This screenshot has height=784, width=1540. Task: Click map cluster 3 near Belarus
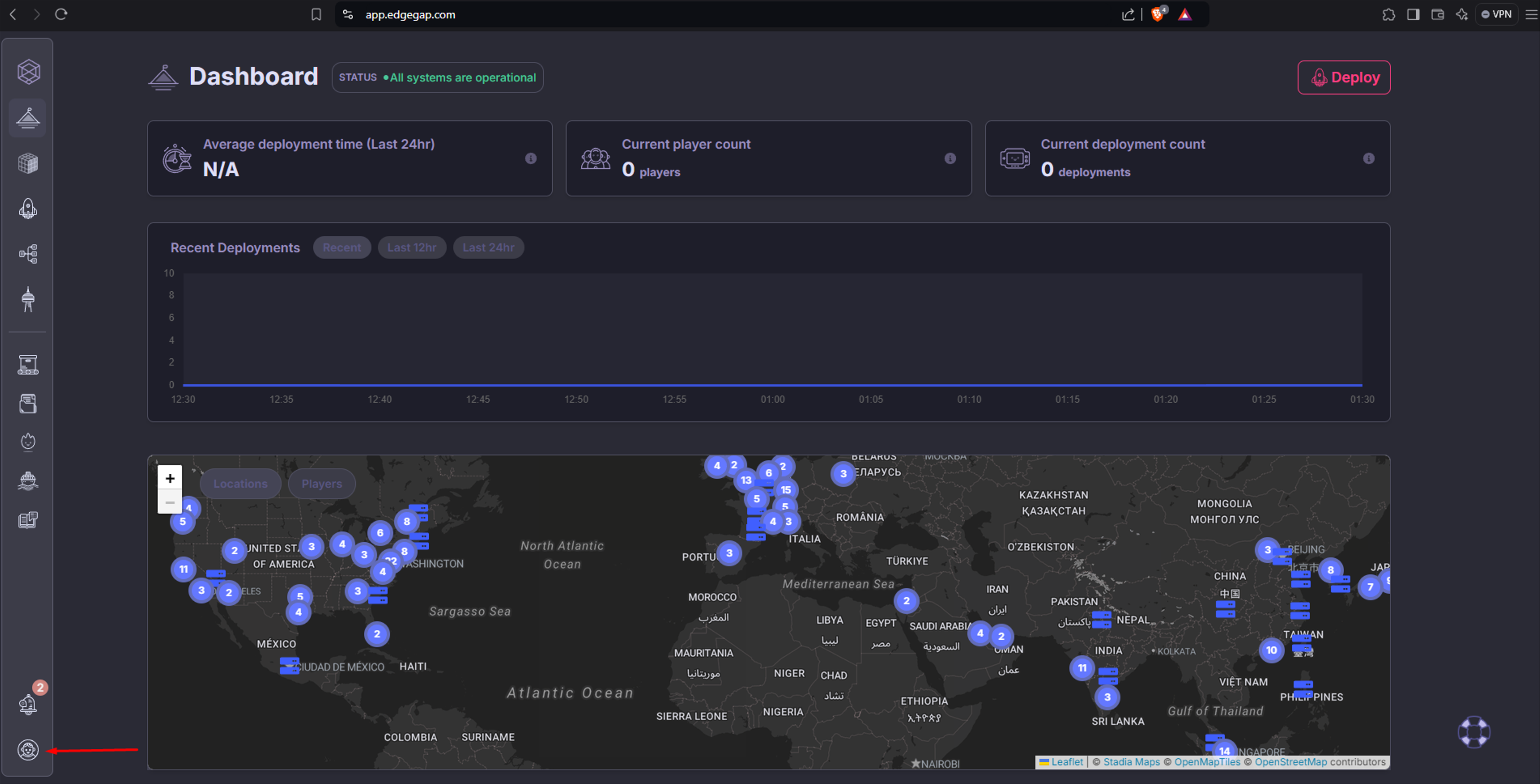coord(843,473)
